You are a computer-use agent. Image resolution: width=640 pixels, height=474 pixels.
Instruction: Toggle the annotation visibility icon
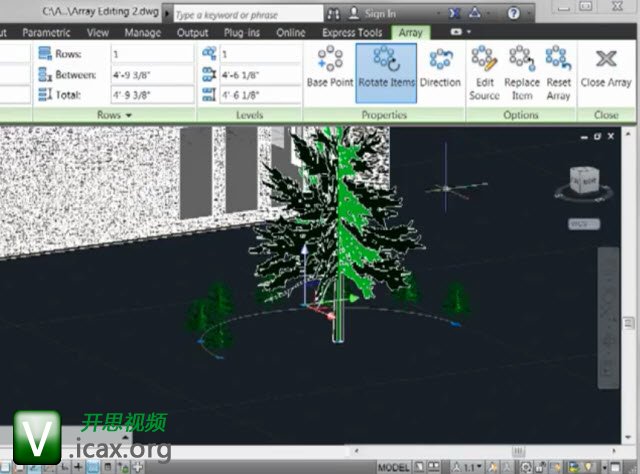pos(493,467)
